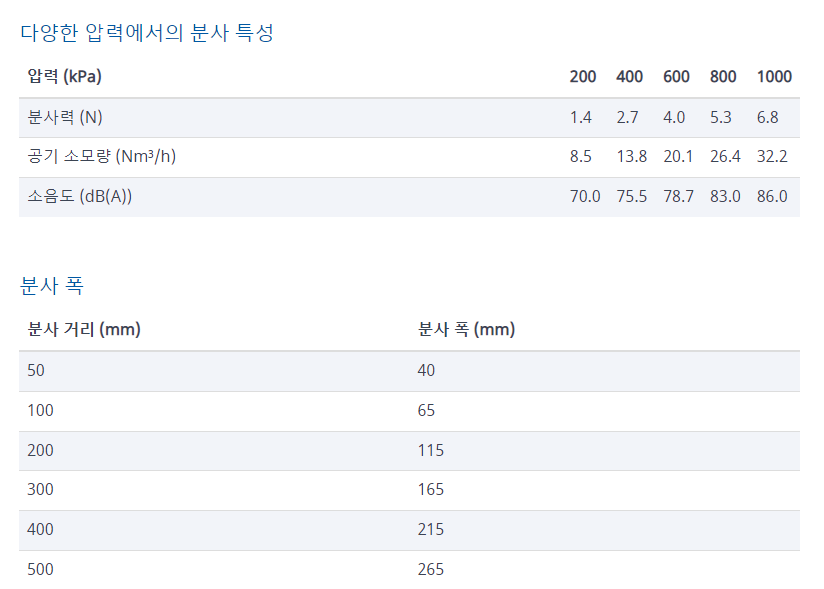The height and width of the screenshot is (589, 824).
Task: Click the '다양한 압력에서의 분사 특성' heading
Action: tap(147, 33)
